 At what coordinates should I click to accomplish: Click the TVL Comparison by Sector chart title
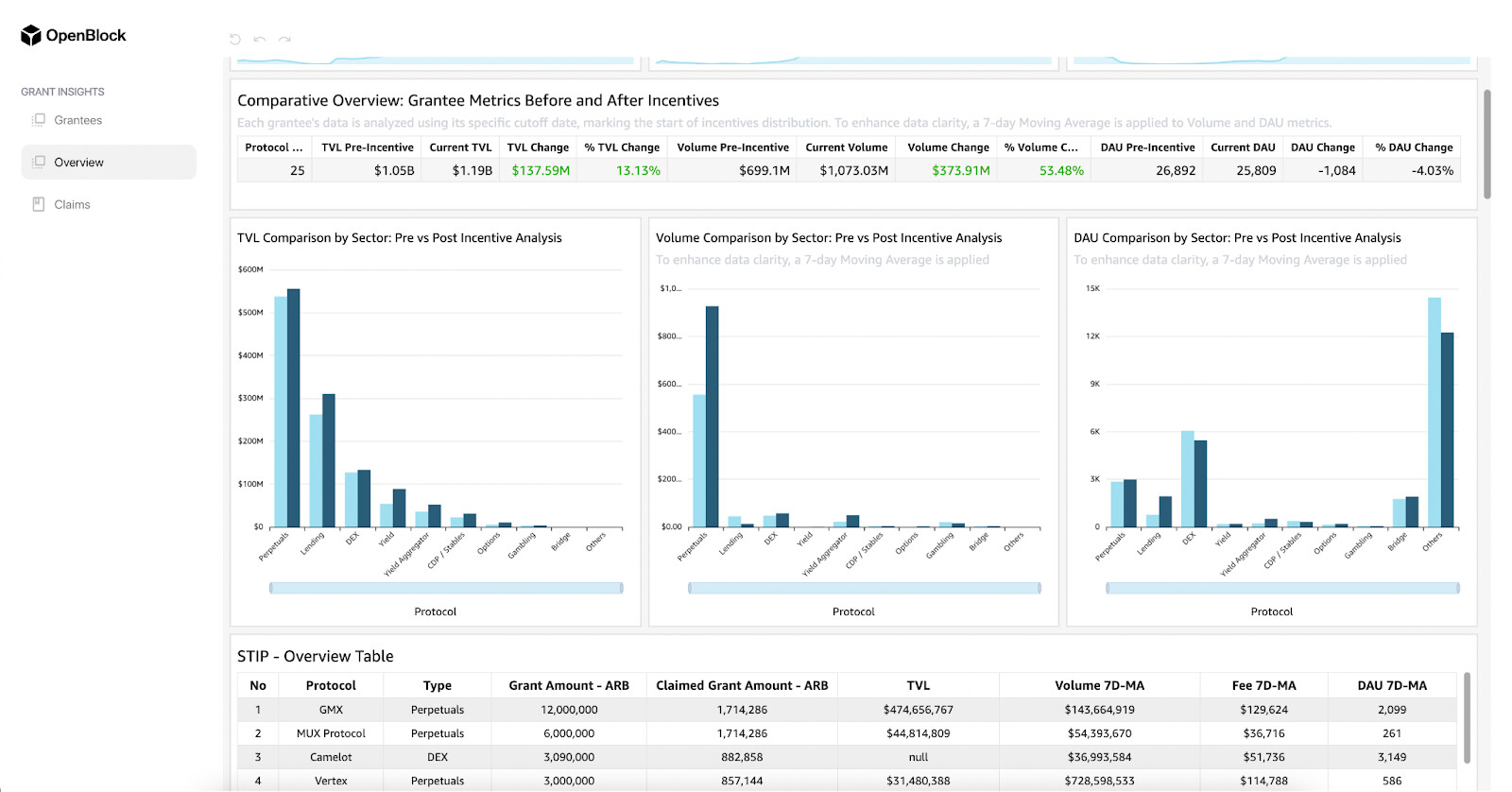click(x=399, y=238)
